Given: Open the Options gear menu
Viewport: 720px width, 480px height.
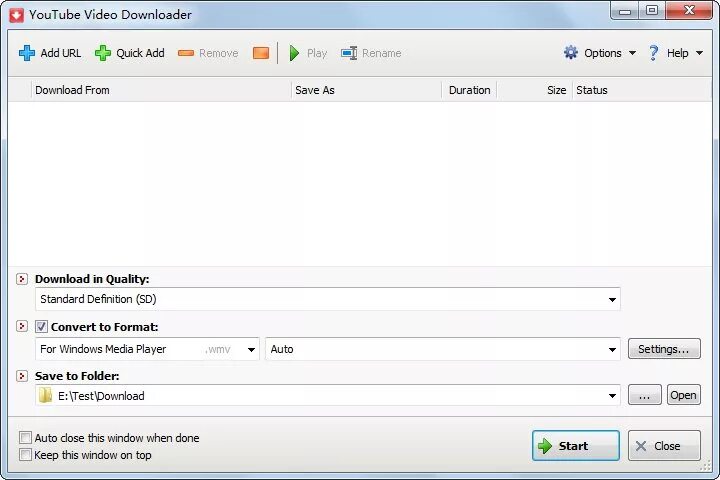Looking at the screenshot, I should [600, 53].
